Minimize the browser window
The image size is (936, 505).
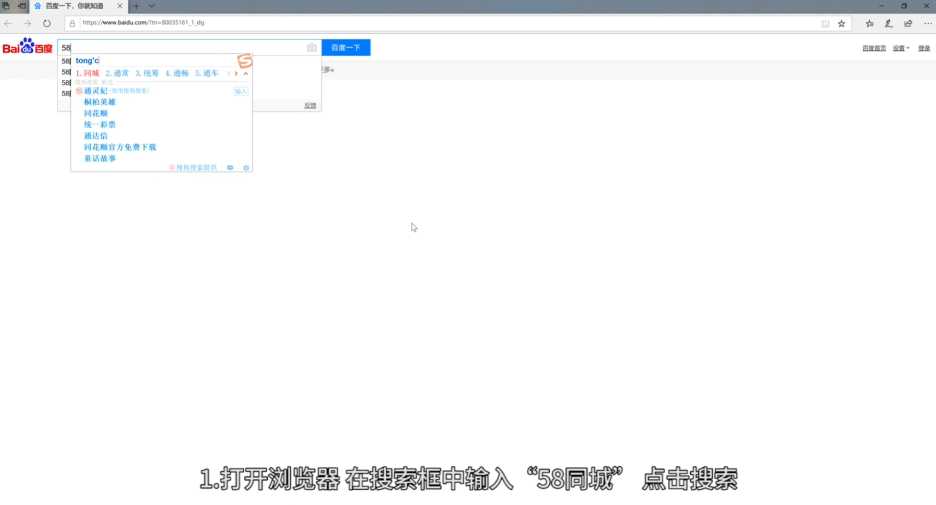(x=882, y=6)
